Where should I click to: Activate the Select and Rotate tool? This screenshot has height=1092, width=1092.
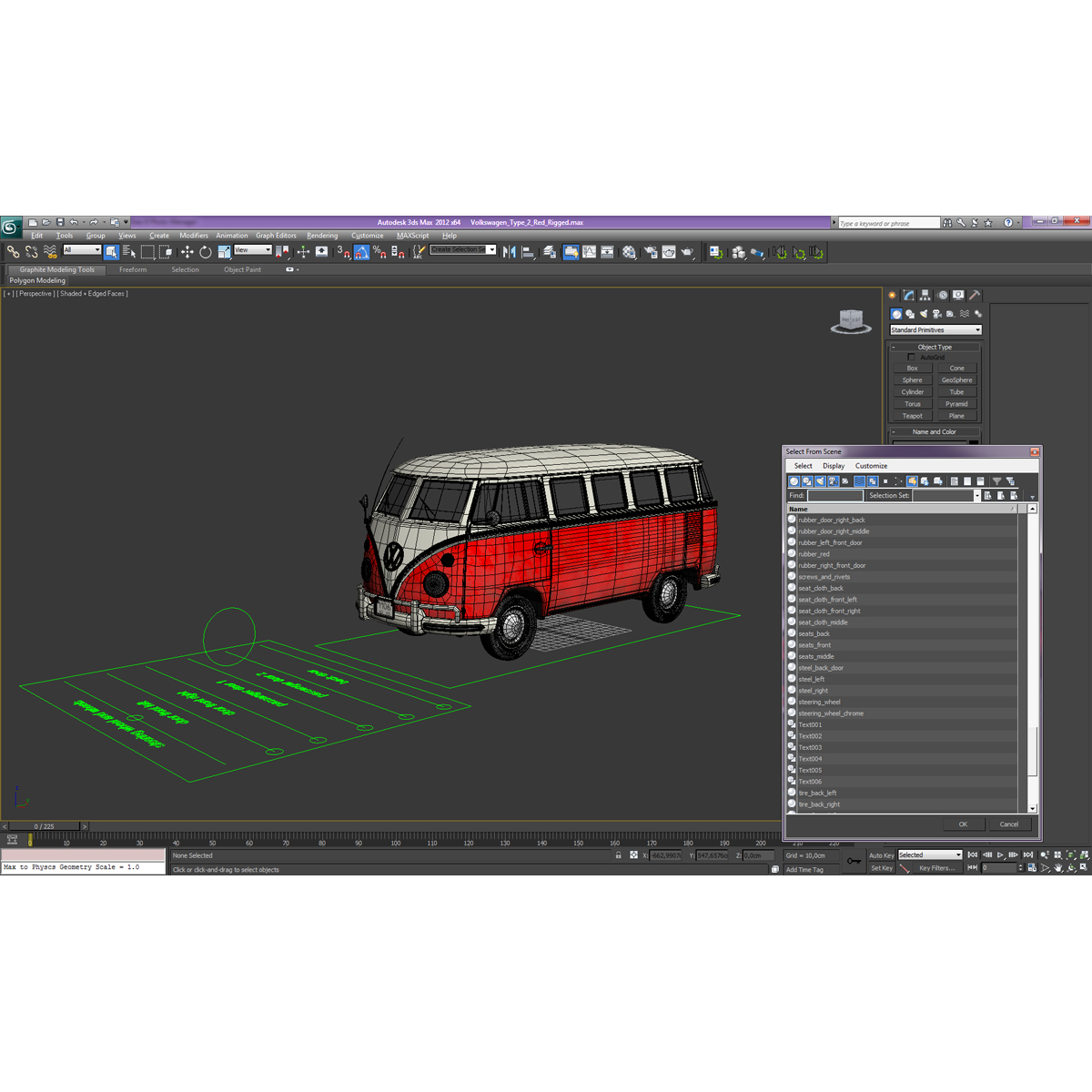(x=206, y=252)
